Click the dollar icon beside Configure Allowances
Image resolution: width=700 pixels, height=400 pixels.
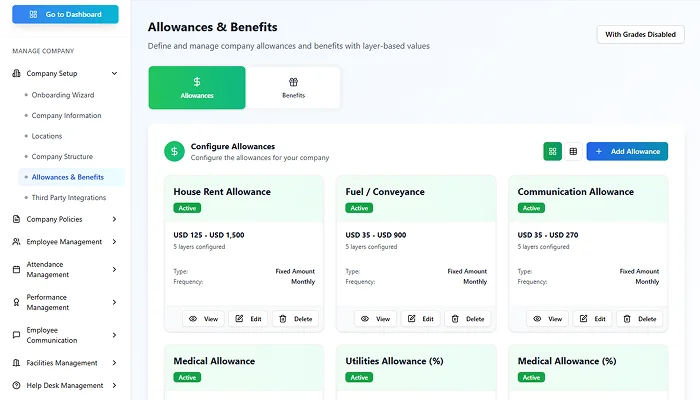(x=175, y=151)
